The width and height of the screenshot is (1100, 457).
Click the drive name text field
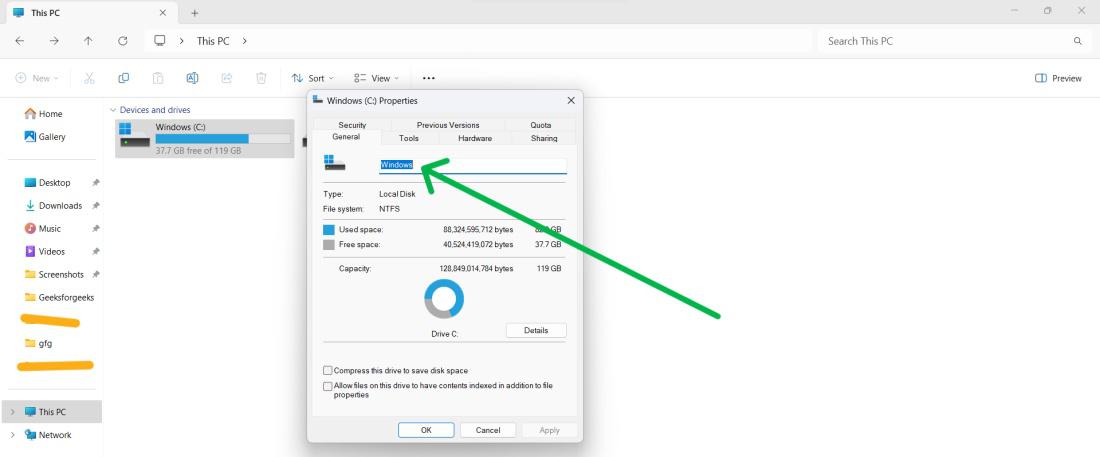[x=473, y=166]
